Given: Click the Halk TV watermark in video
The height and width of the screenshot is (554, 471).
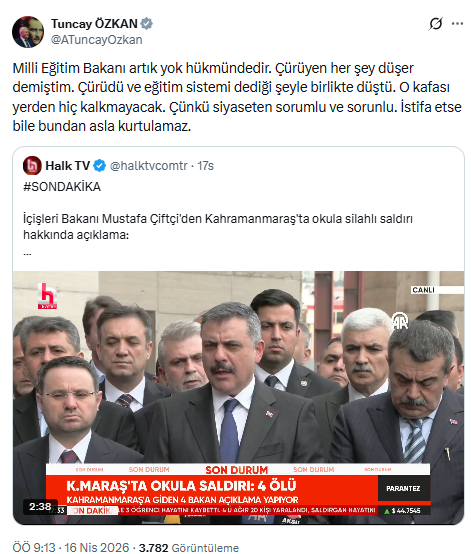Looking at the screenshot, I should (47, 296).
